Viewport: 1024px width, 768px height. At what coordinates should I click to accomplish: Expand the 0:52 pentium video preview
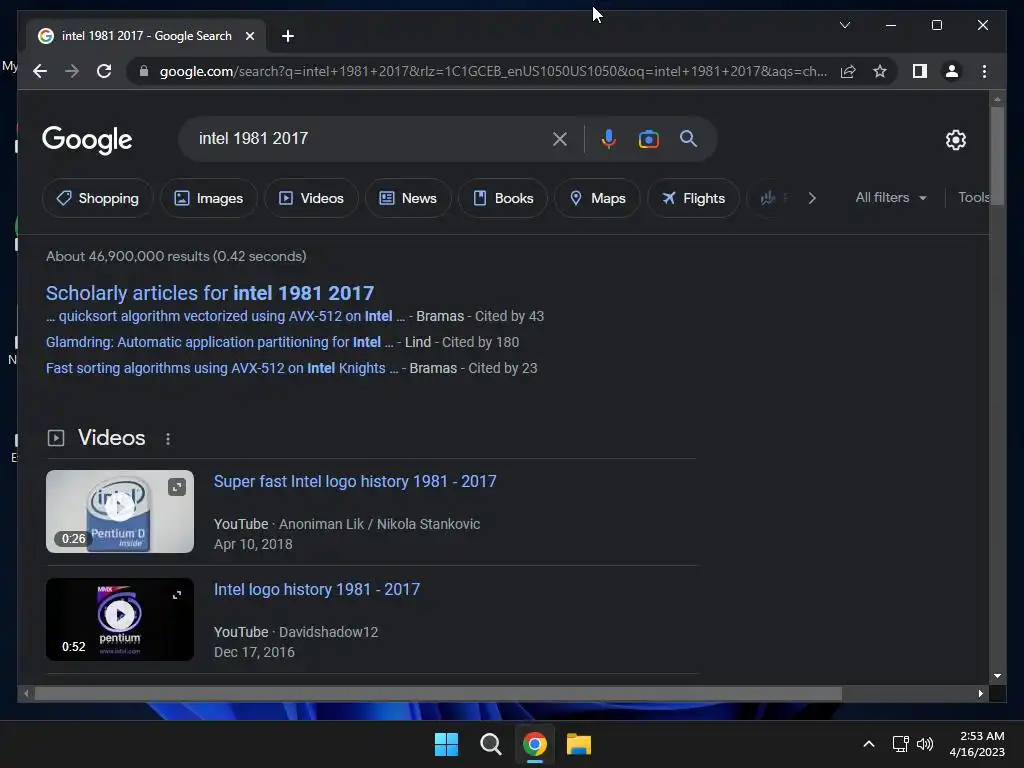click(177, 595)
